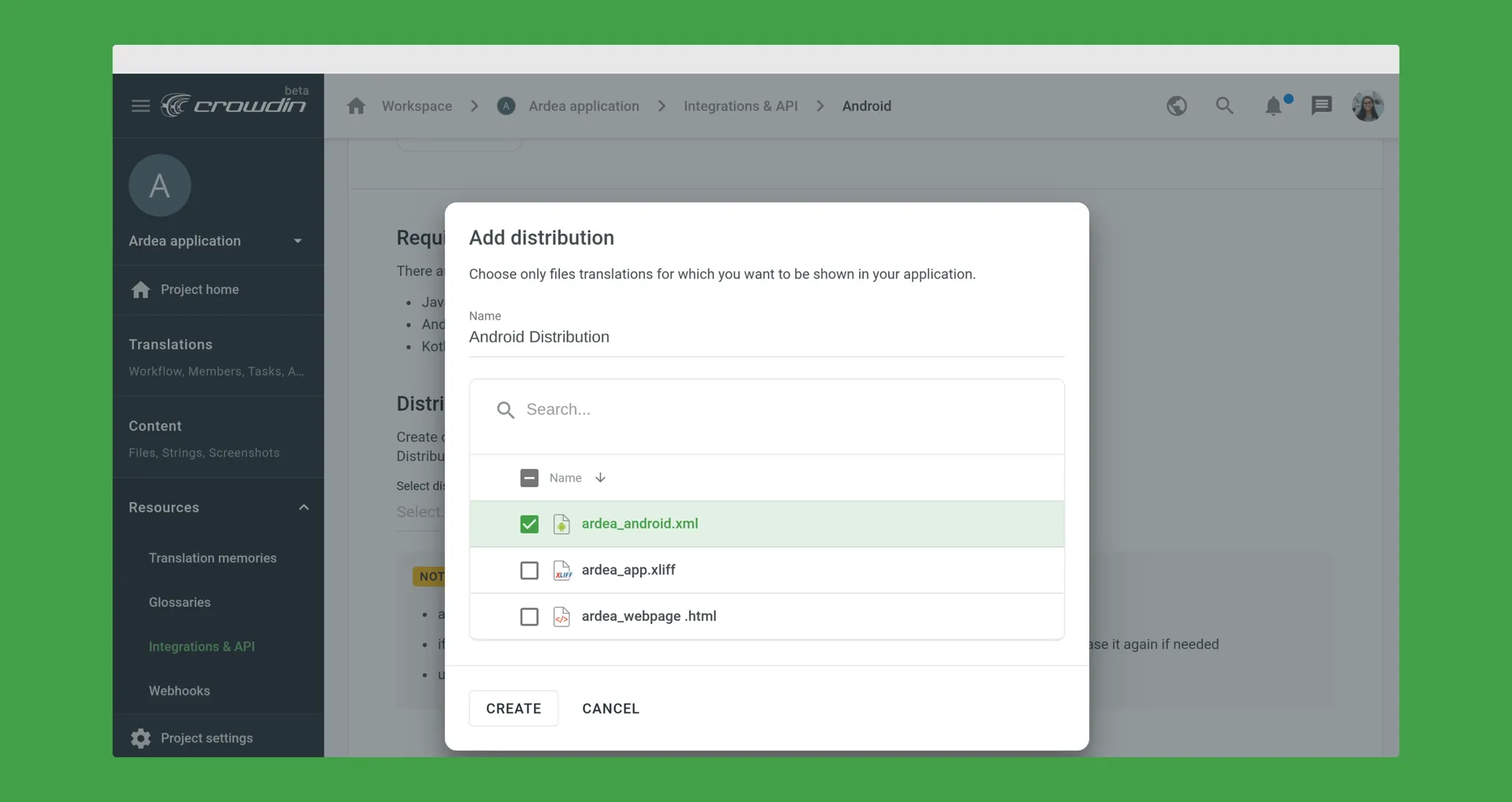Image resolution: width=1512 pixels, height=802 pixels.
Task: Open the search magnifier in the top bar
Action: pos(1224,105)
